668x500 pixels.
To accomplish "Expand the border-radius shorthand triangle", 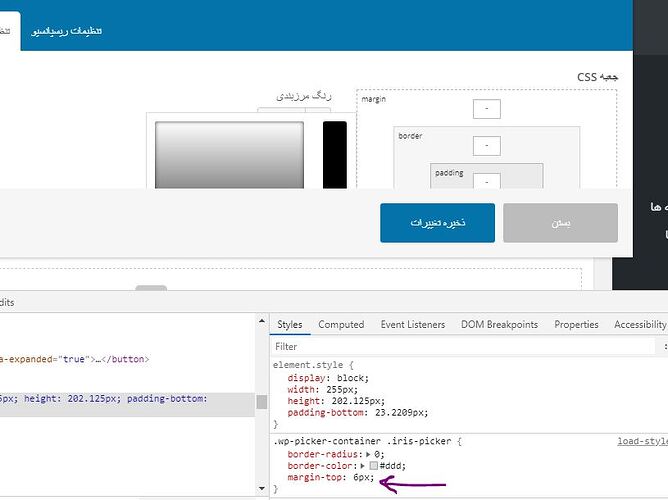I will pos(368,454).
